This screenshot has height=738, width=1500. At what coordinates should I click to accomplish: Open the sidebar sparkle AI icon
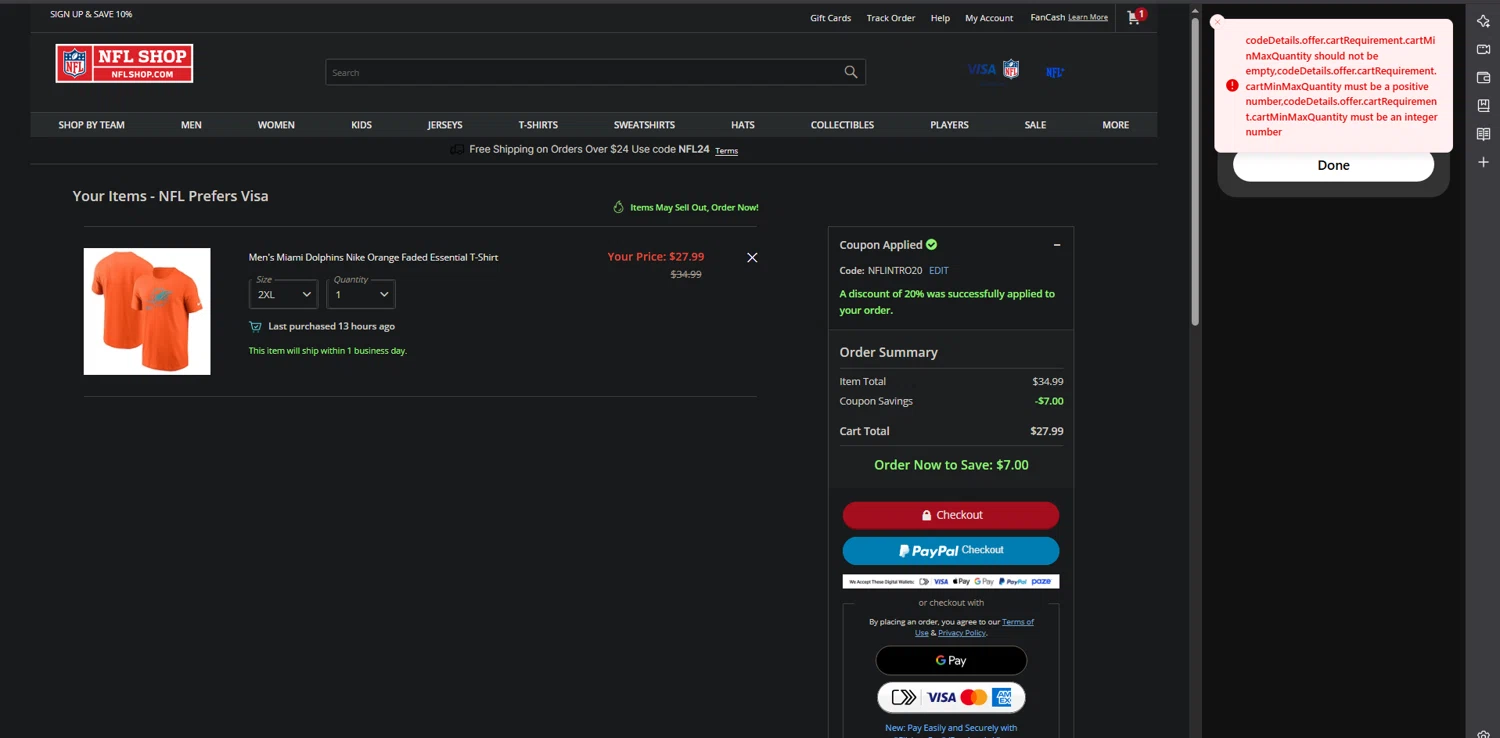(x=1483, y=21)
